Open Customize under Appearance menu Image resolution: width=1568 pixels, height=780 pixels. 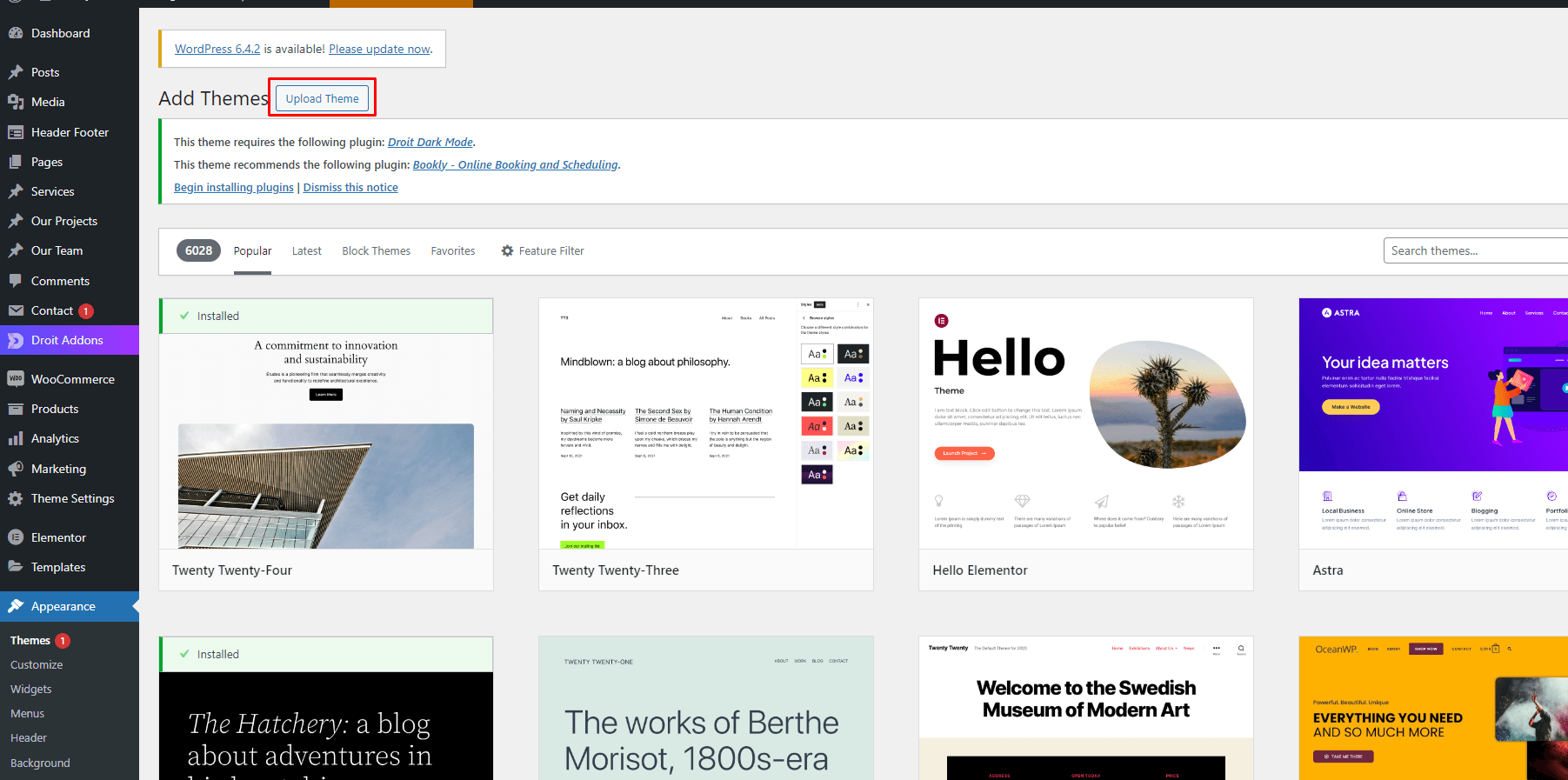37,664
